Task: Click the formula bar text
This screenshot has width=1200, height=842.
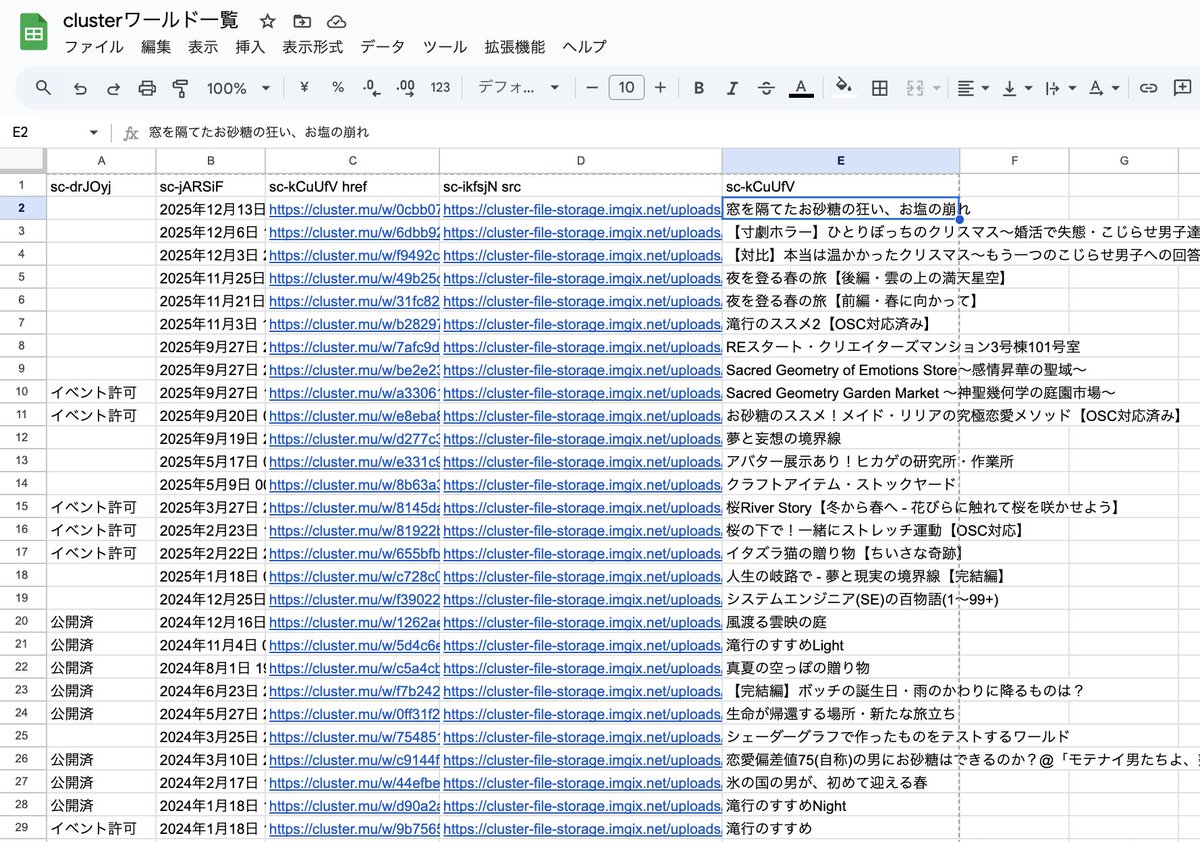Action: coord(259,132)
